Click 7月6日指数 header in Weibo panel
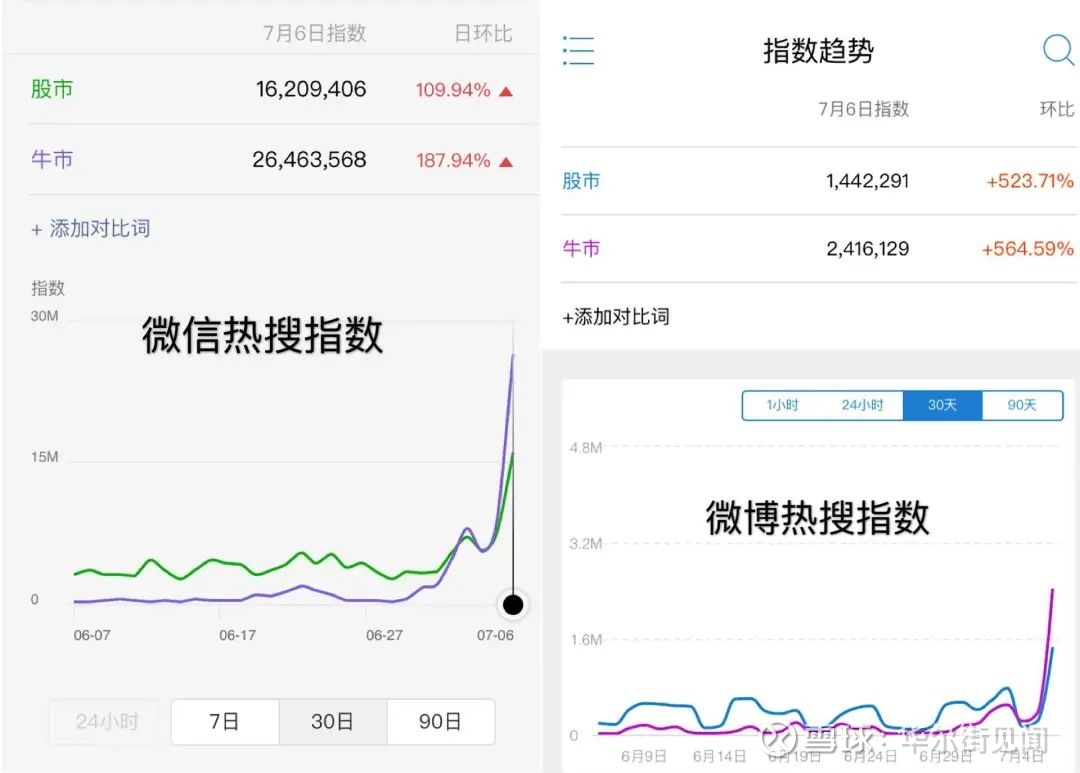Image resolution: width=1080 pixels, height=773 pixels. 864,109
